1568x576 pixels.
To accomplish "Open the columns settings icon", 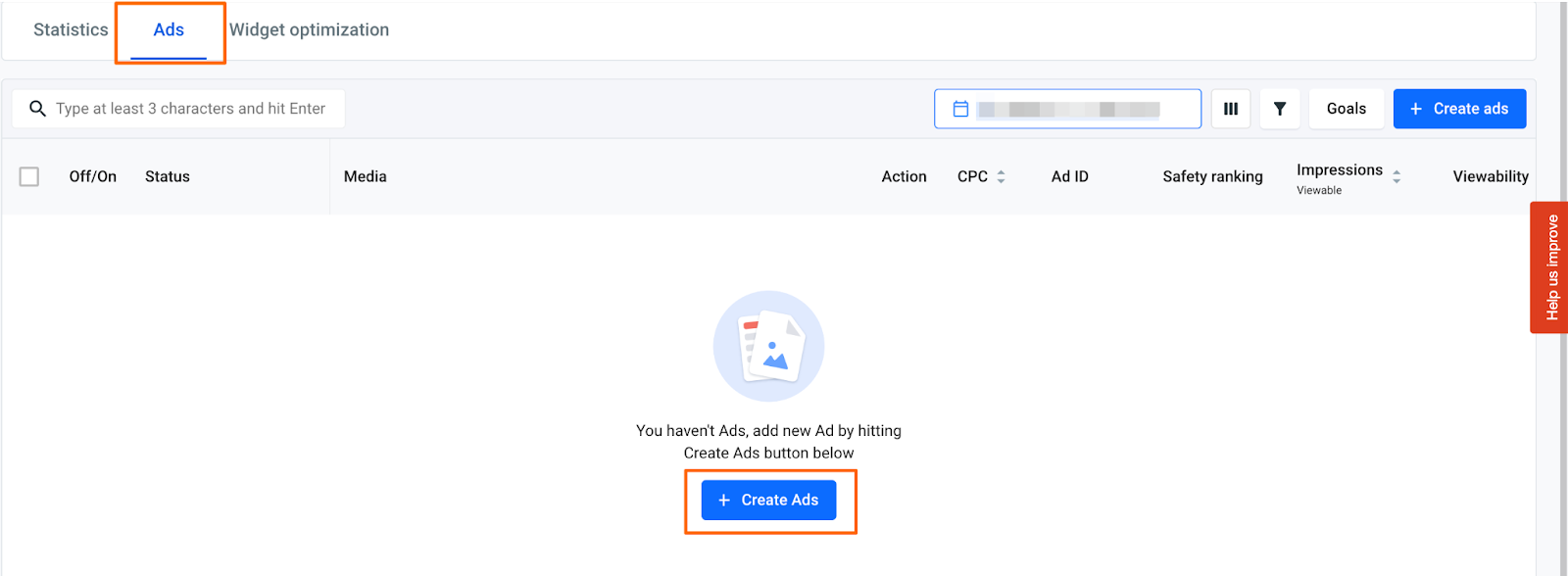I will (1231, 109).
